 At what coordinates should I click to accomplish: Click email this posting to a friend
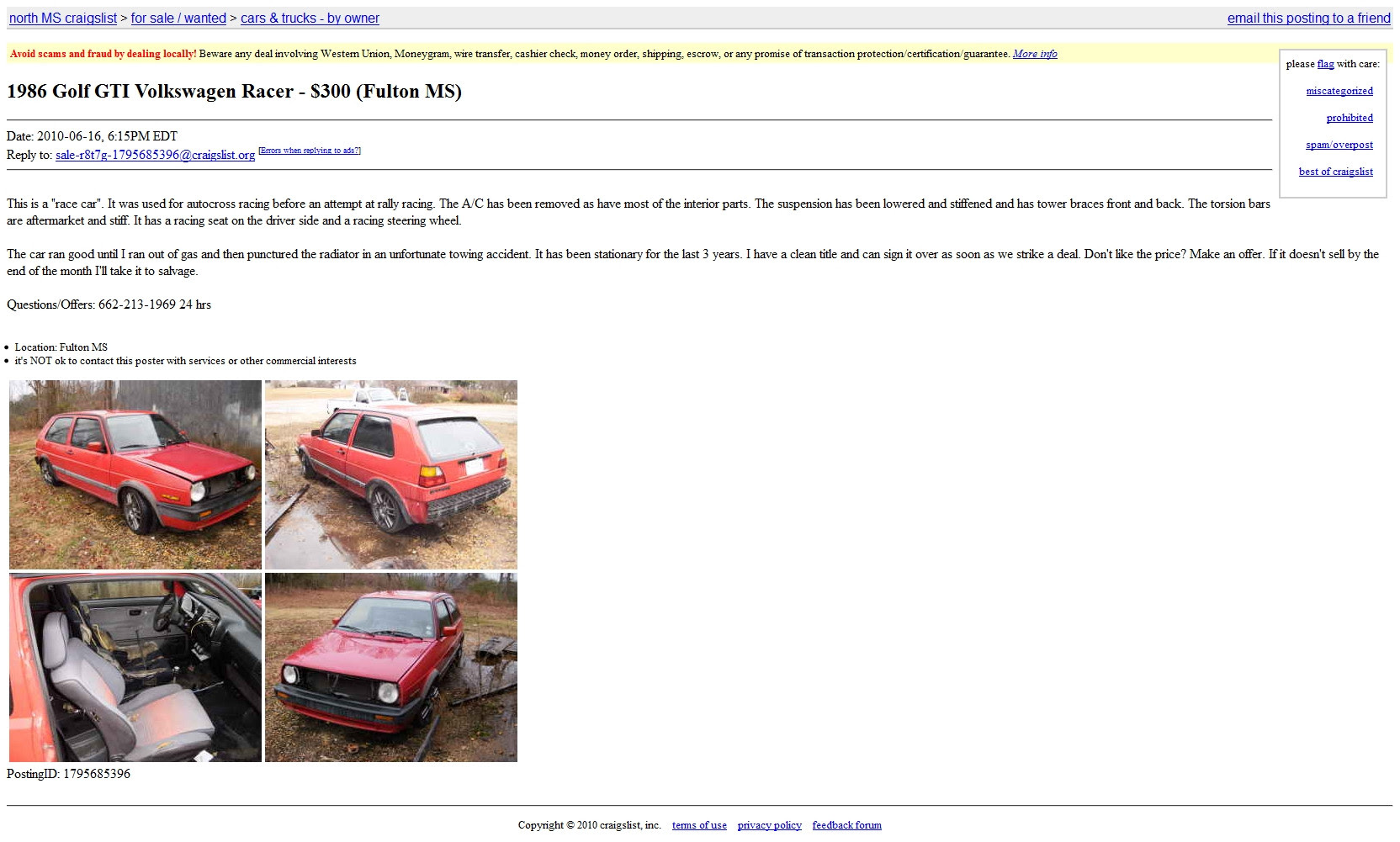1308,18
